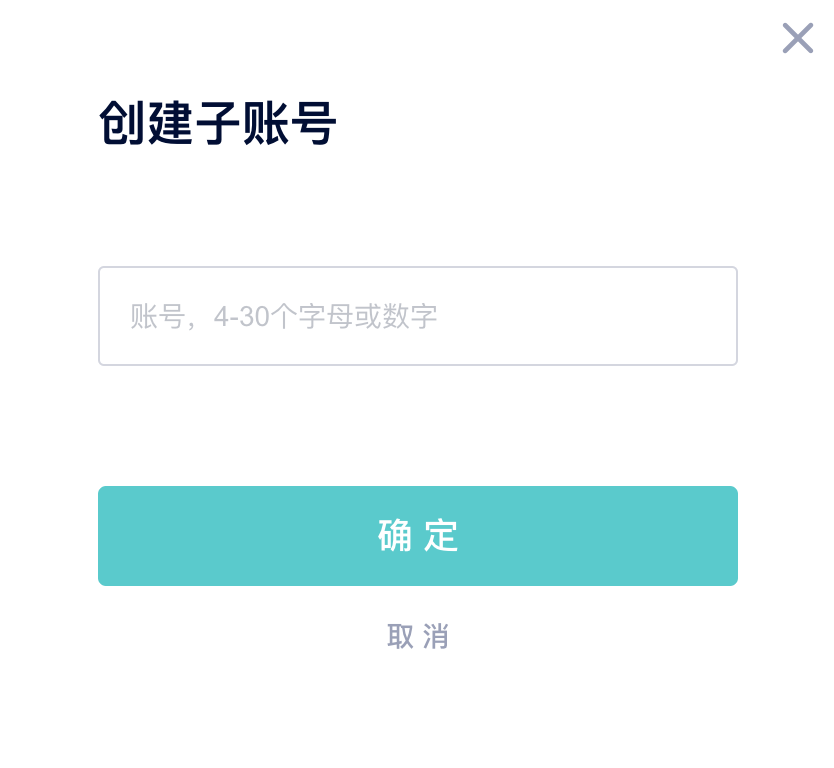Confirm with the teal 确定 button
This screenshot has width=834, height=768.
point(418,536)
